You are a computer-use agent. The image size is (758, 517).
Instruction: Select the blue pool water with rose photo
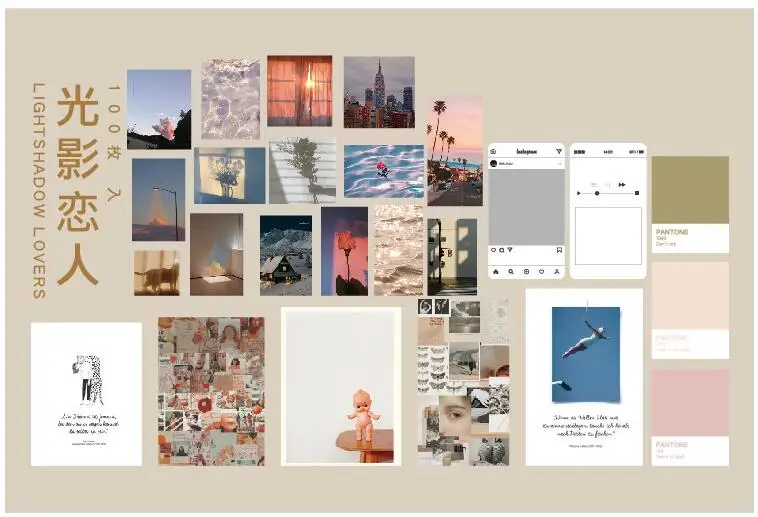pos(384,171)
